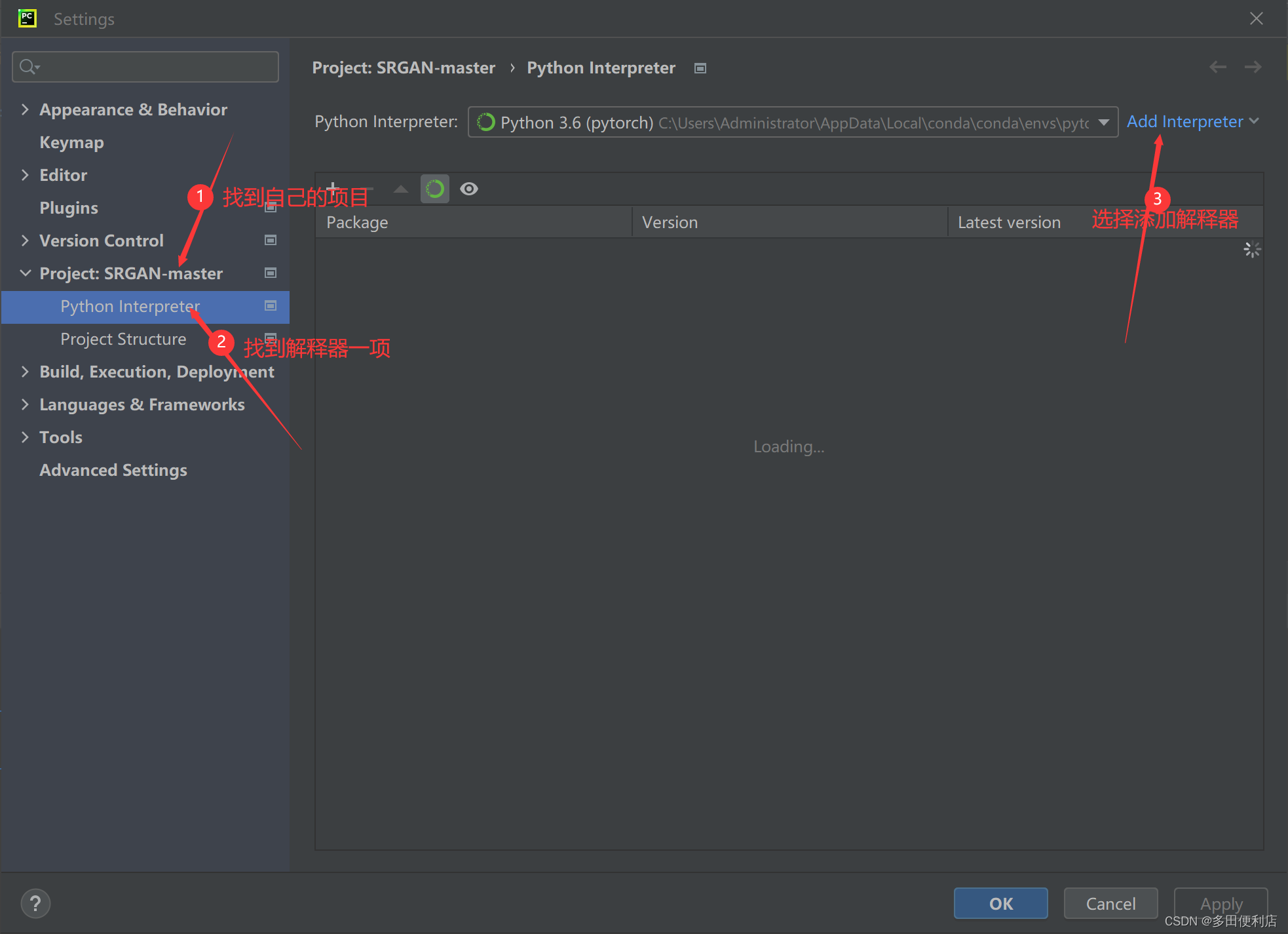1288x934 pixels.
Task: Collapse the Project: SRGAN-master node
Action: point(25,273)
